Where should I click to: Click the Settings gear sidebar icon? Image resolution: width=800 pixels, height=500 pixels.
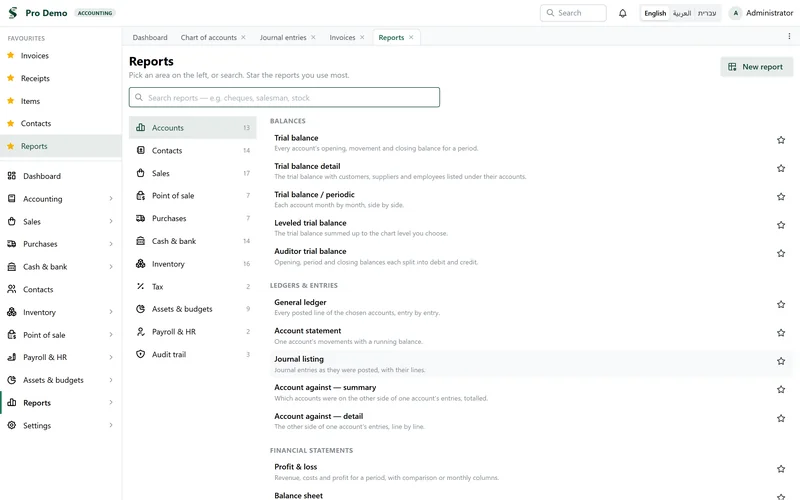(12, 425)
